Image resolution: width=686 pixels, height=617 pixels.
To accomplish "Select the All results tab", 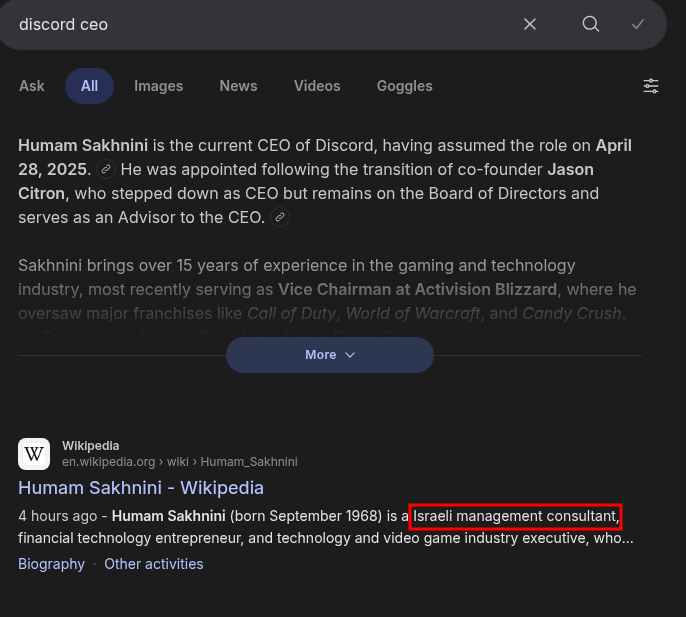I will click(x=89, y=86).
